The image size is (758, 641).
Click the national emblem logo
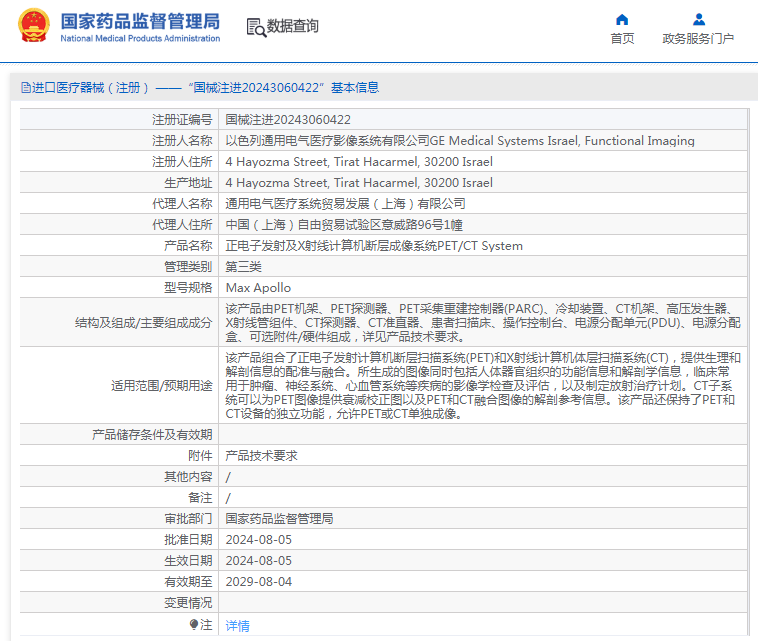click(34, 26)
